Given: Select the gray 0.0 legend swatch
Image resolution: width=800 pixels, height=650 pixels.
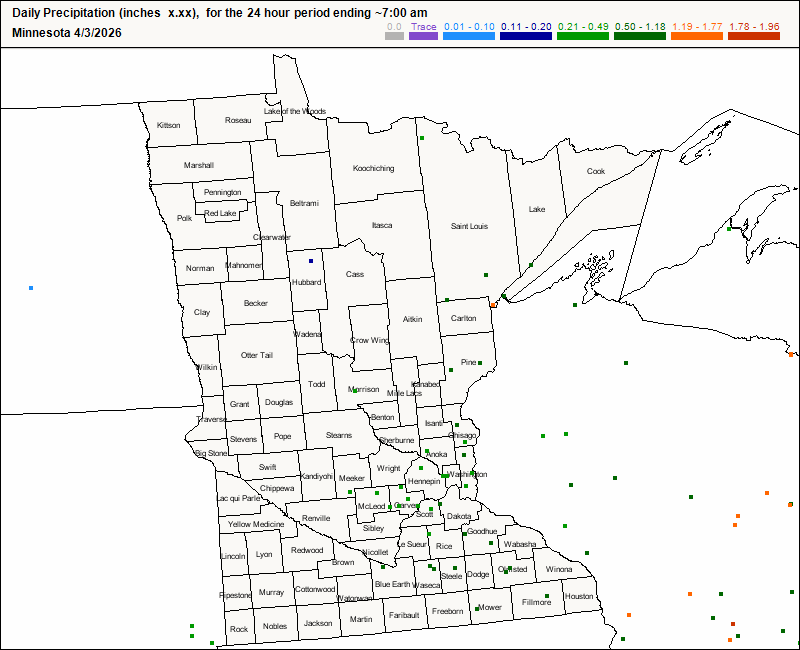Looking at the screenshot, I should tap(394, 36).
